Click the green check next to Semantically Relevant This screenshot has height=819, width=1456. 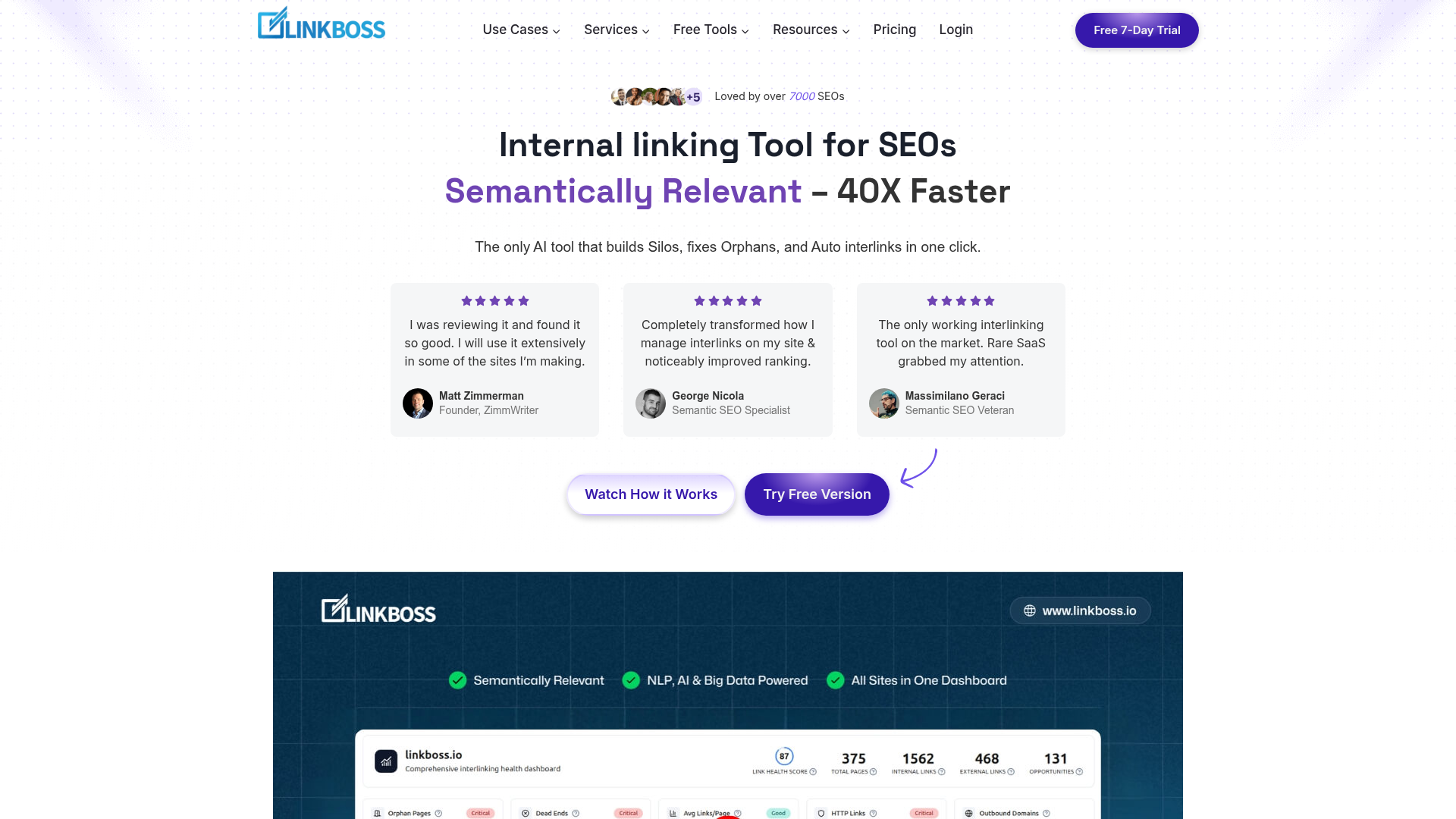(x=457, y=680)
